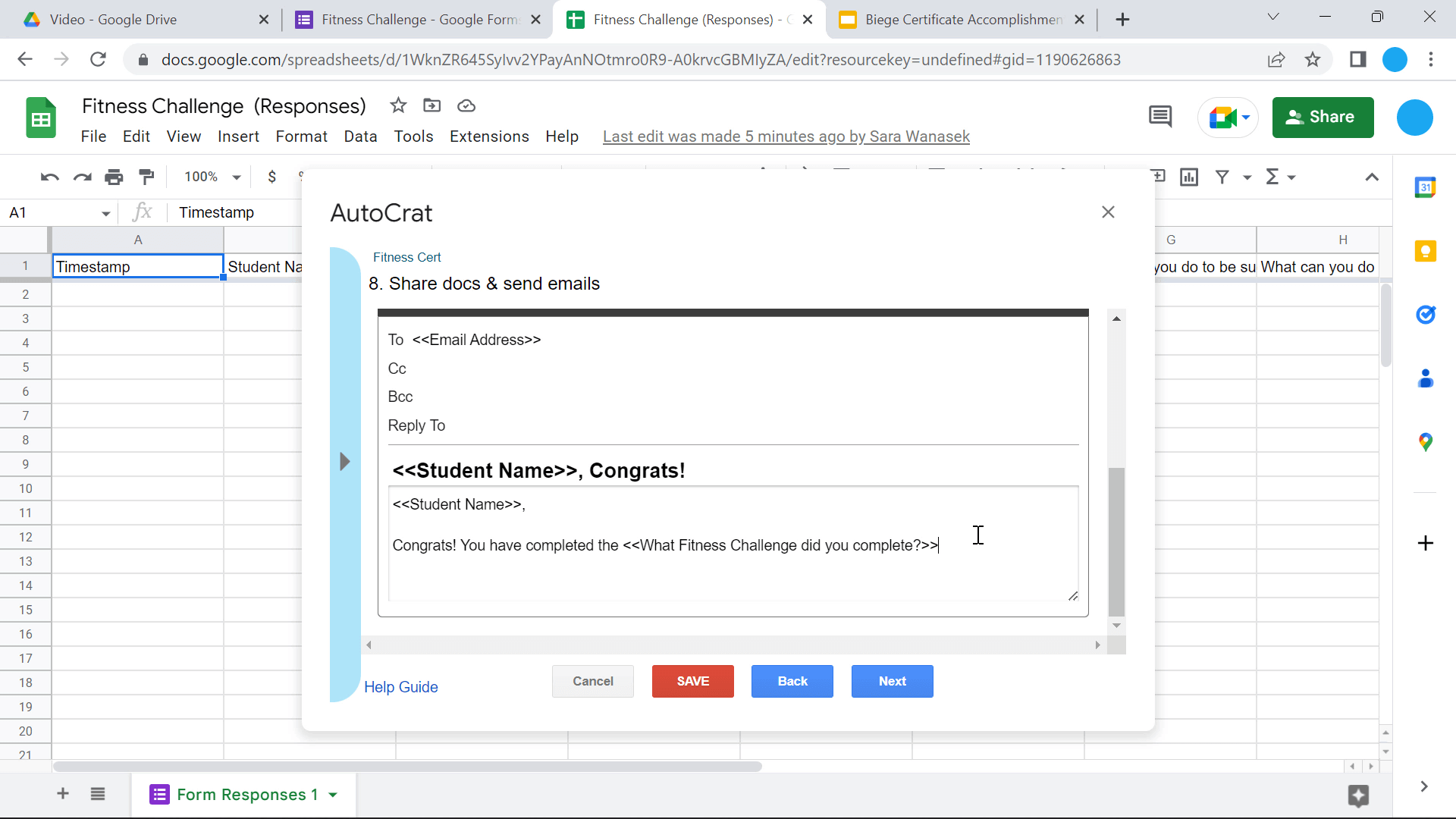The width and height of the screenshot is (1456, 819).
Task: Click the Form Responses 1 sheet tab expander
Action: point(336,795)
